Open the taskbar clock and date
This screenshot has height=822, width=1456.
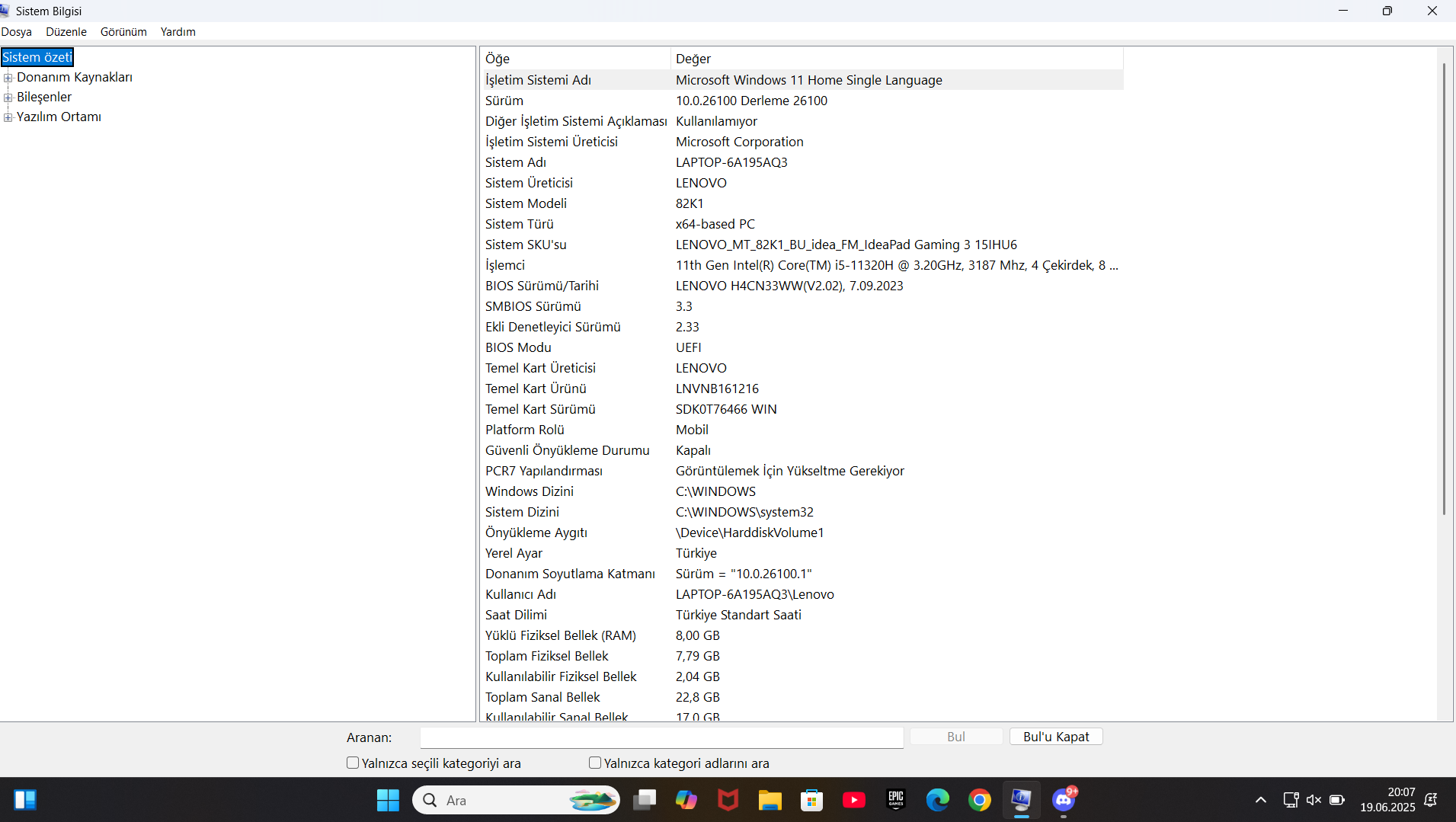click(1387, 800)
